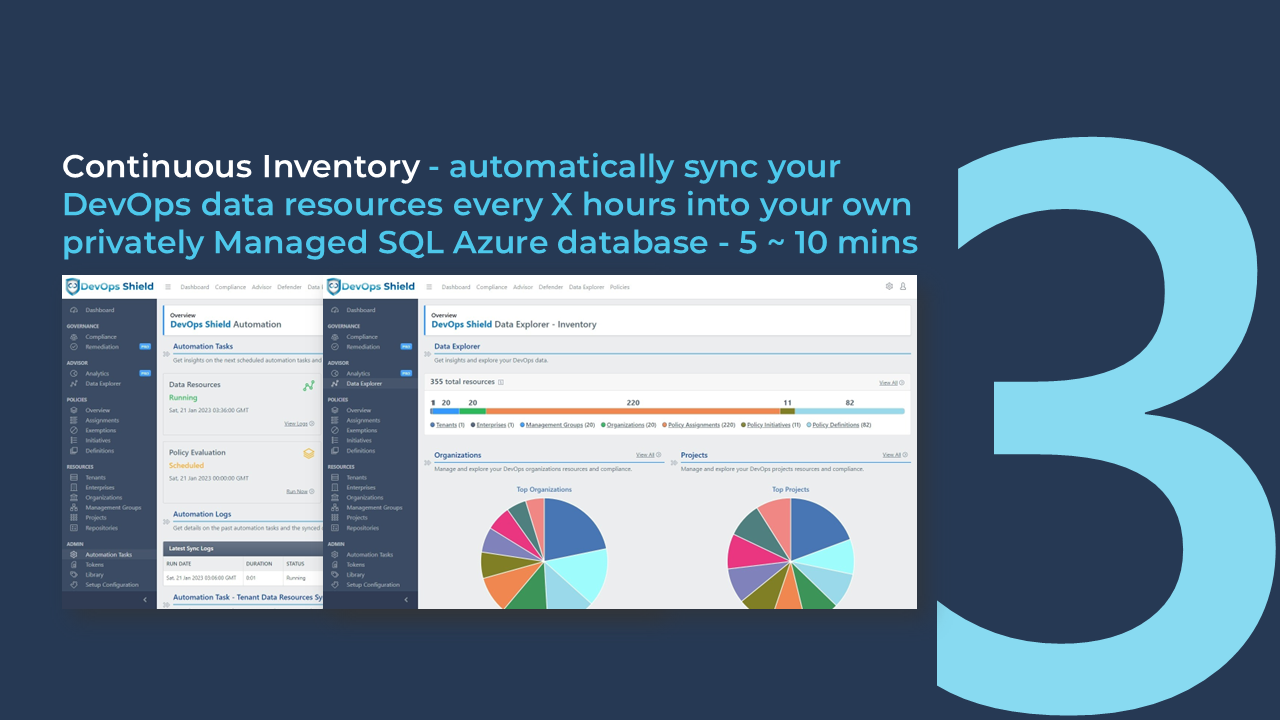This screenshot has width=1280, height=720.
Task: Switch to the Defender menu item
Action: (551, 287)
